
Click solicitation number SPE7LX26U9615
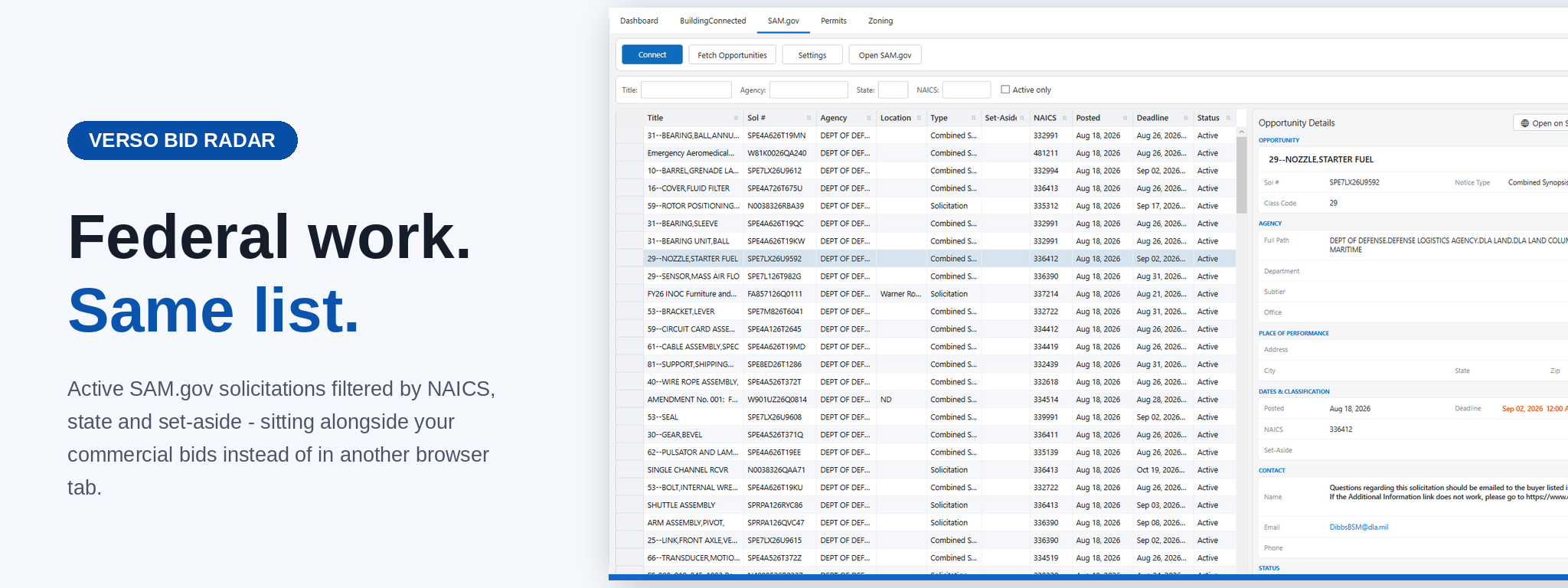(775, 541)
